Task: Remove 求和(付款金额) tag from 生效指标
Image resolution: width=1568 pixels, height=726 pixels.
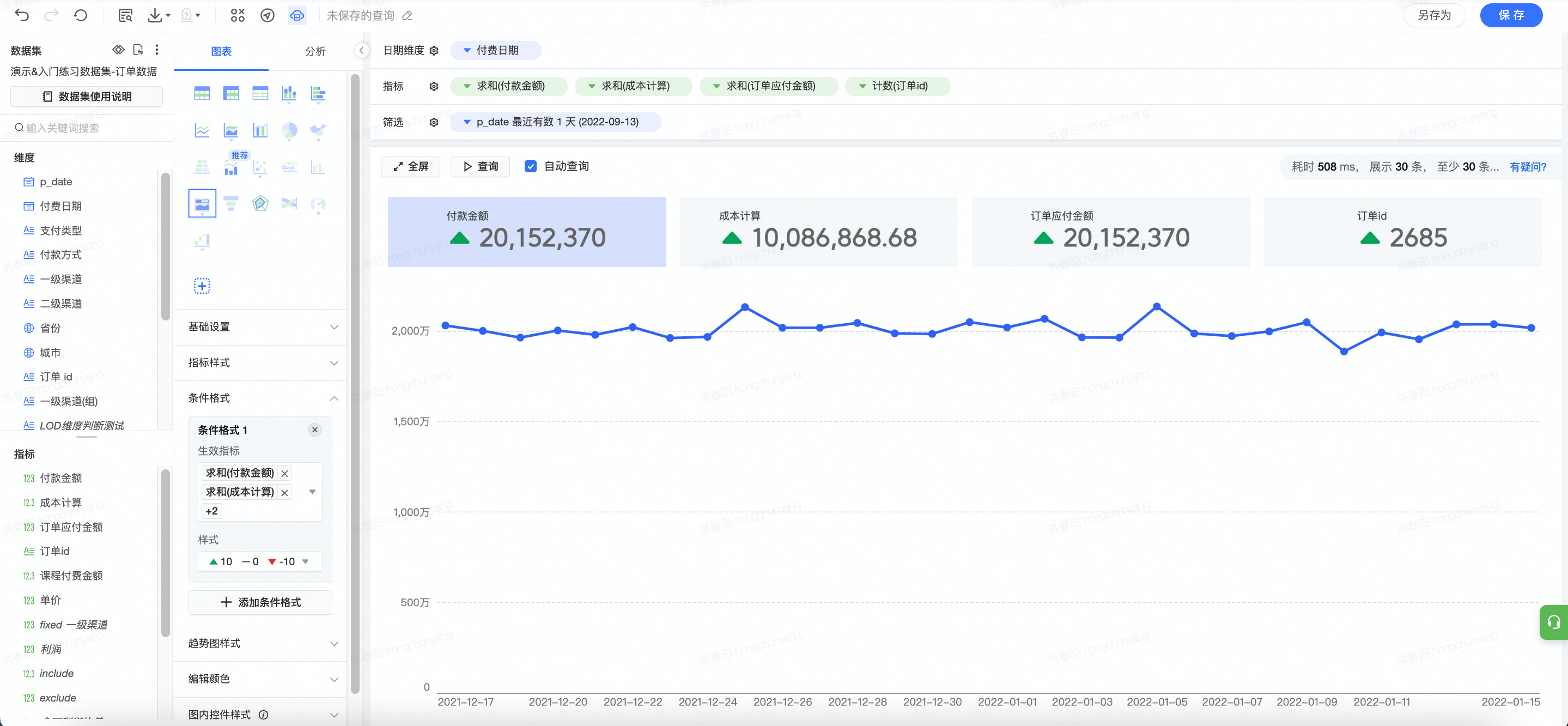Action: tap(284, 473)
